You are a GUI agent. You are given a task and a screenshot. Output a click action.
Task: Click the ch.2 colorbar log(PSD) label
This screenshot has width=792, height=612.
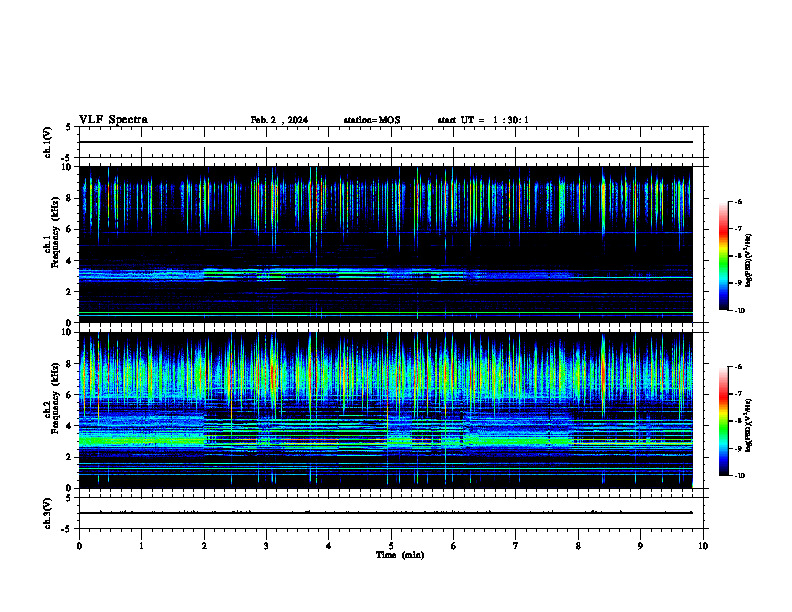point(748,426)
